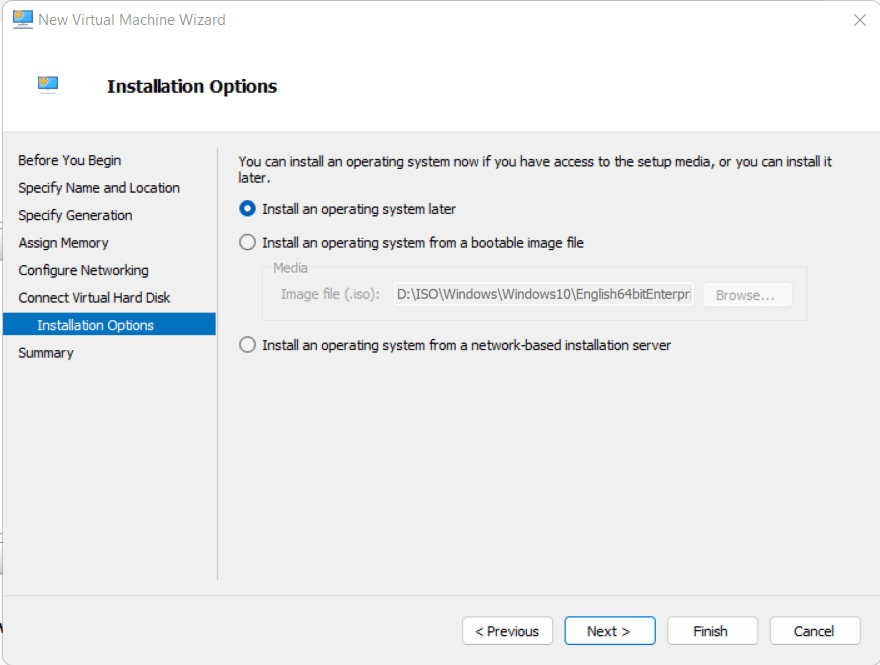
Task: Select the "Specify Generation" step
Action: (75, 215)
